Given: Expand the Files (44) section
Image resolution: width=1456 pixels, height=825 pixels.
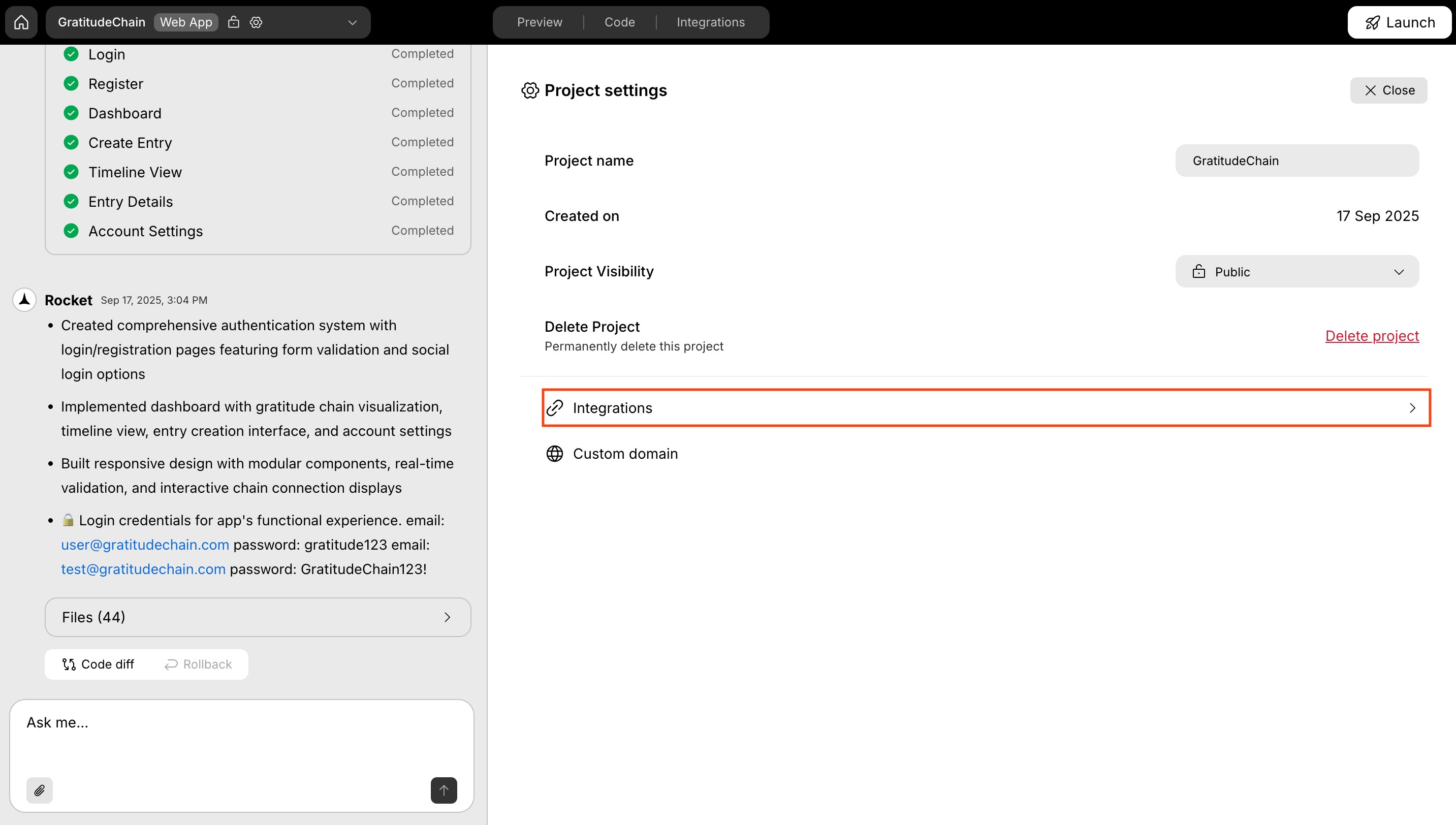Looking at the screenshot, I should 258,617.
